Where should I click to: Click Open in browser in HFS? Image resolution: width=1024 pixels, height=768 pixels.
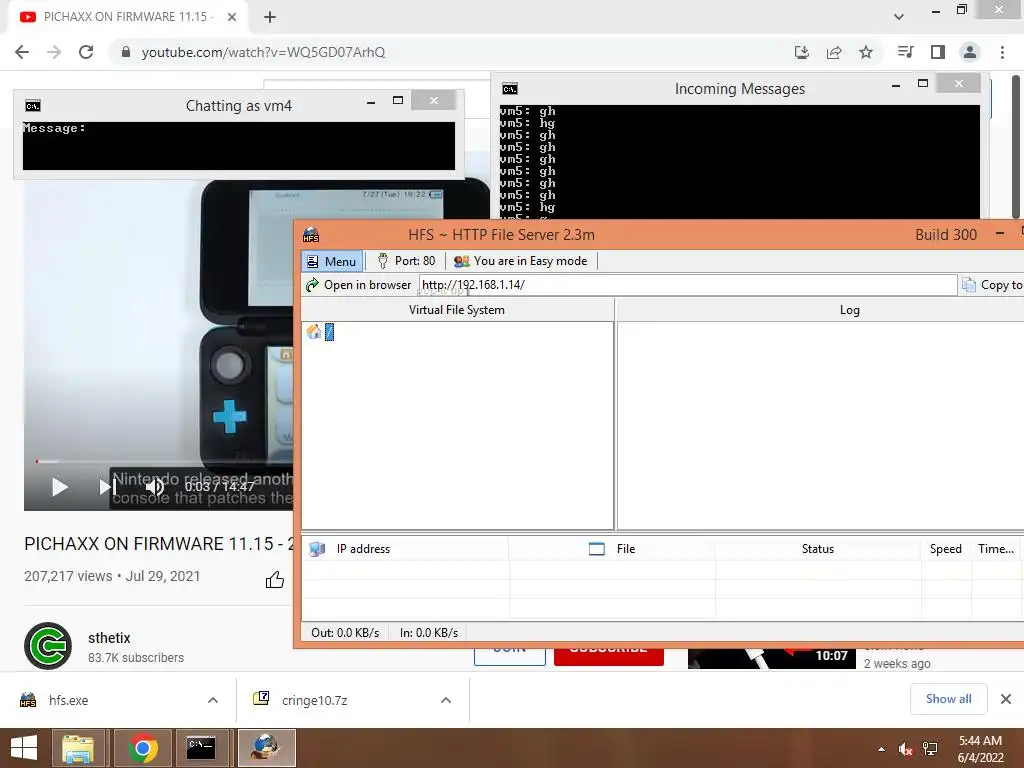[x=359, y=285]
